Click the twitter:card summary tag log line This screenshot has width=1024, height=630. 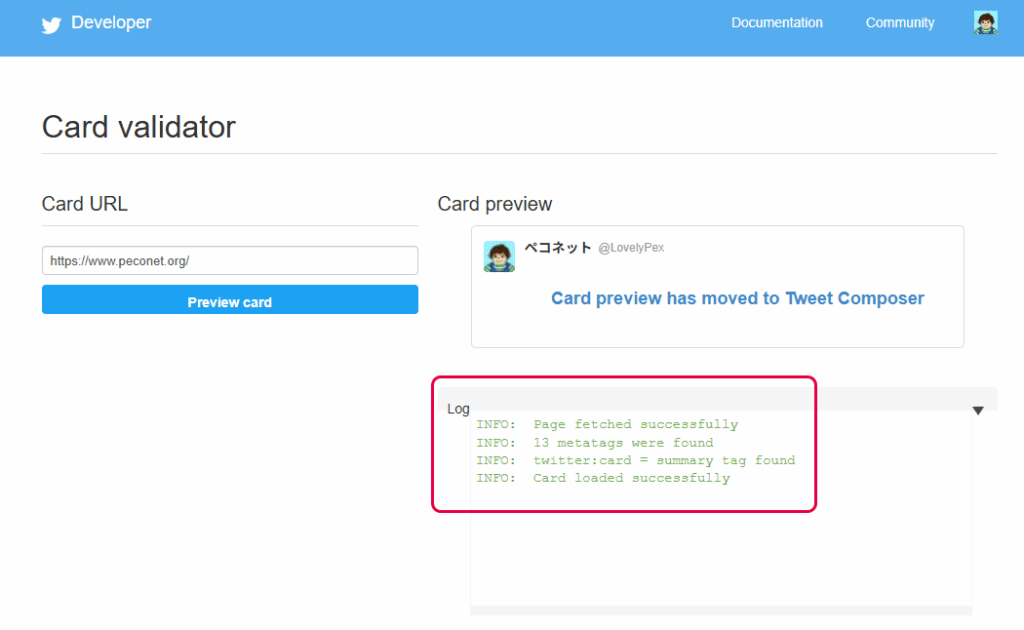(635, 460)
